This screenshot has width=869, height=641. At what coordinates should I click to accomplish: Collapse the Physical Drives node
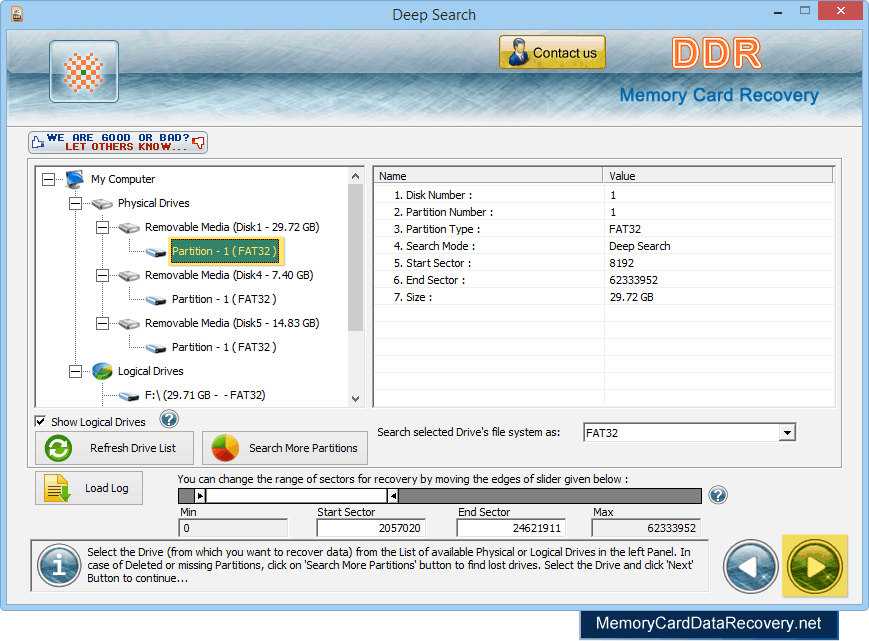click(x=75, y=203)
